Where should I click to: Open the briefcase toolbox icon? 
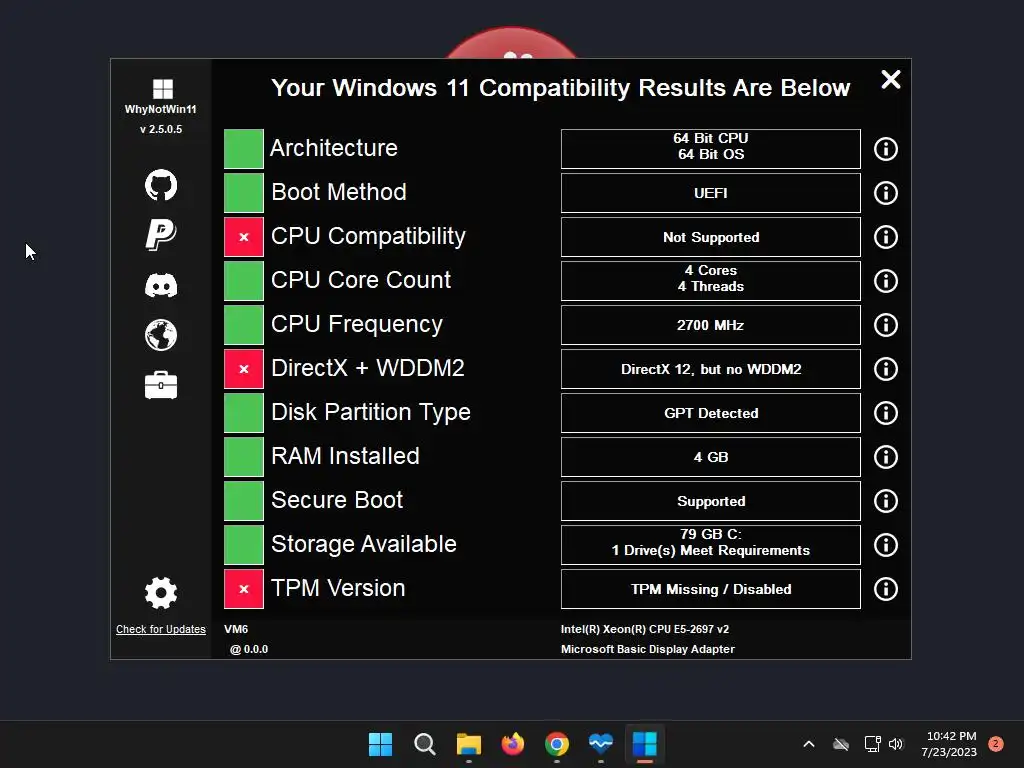coord(161,385)
